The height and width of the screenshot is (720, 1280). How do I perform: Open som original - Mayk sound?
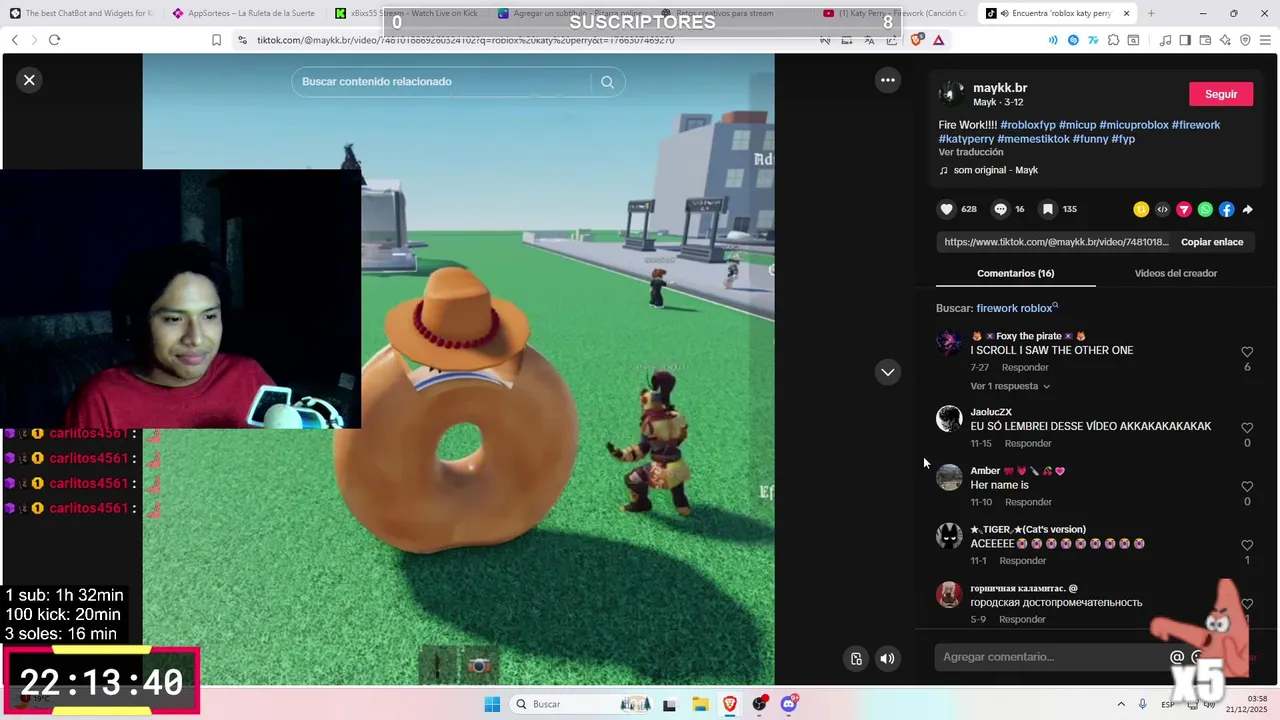click(996, 170)
